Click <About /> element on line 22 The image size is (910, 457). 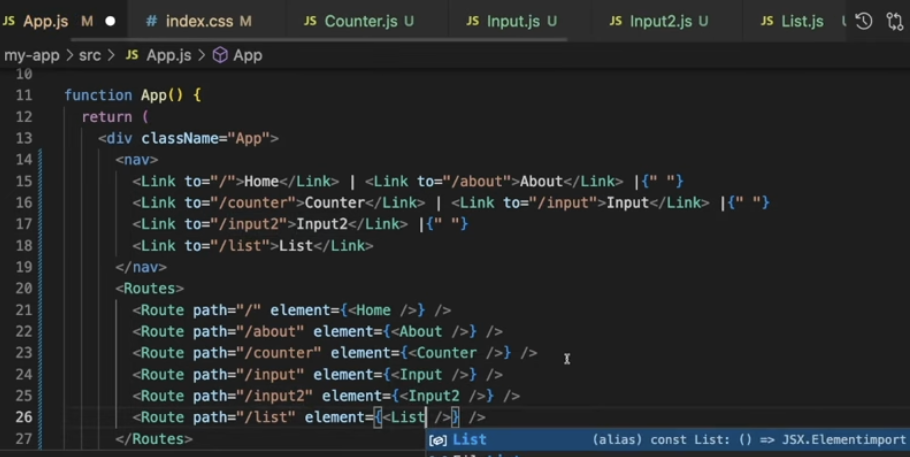[429, 332]
